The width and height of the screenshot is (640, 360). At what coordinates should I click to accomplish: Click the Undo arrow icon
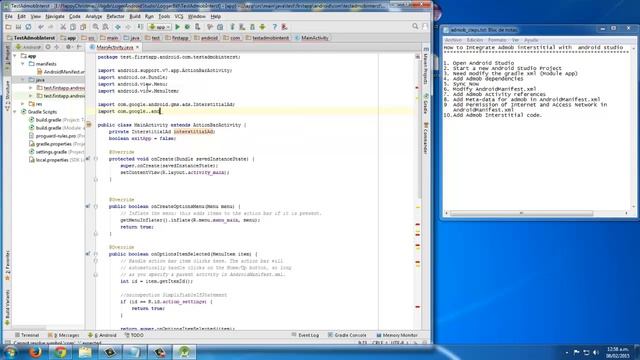click(41, 27)
